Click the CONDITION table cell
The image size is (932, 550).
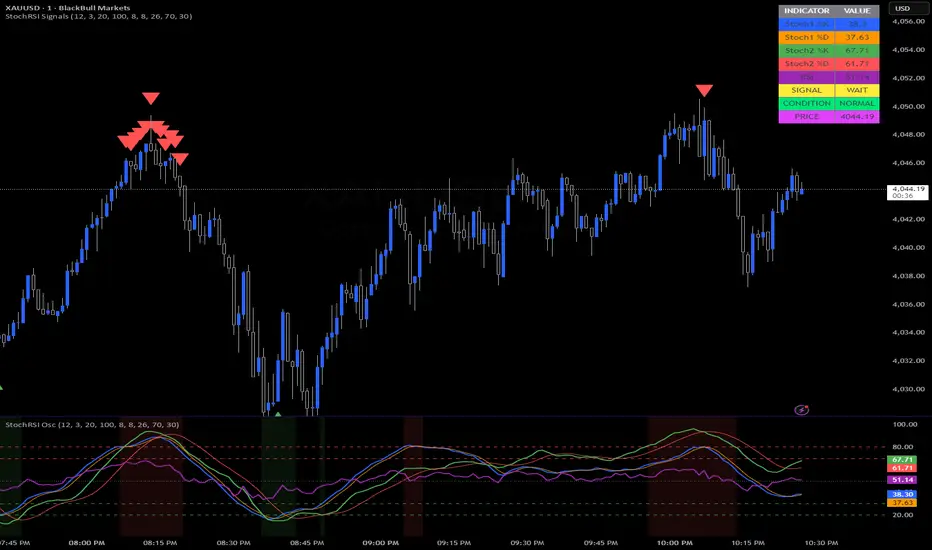pos(807,103)
